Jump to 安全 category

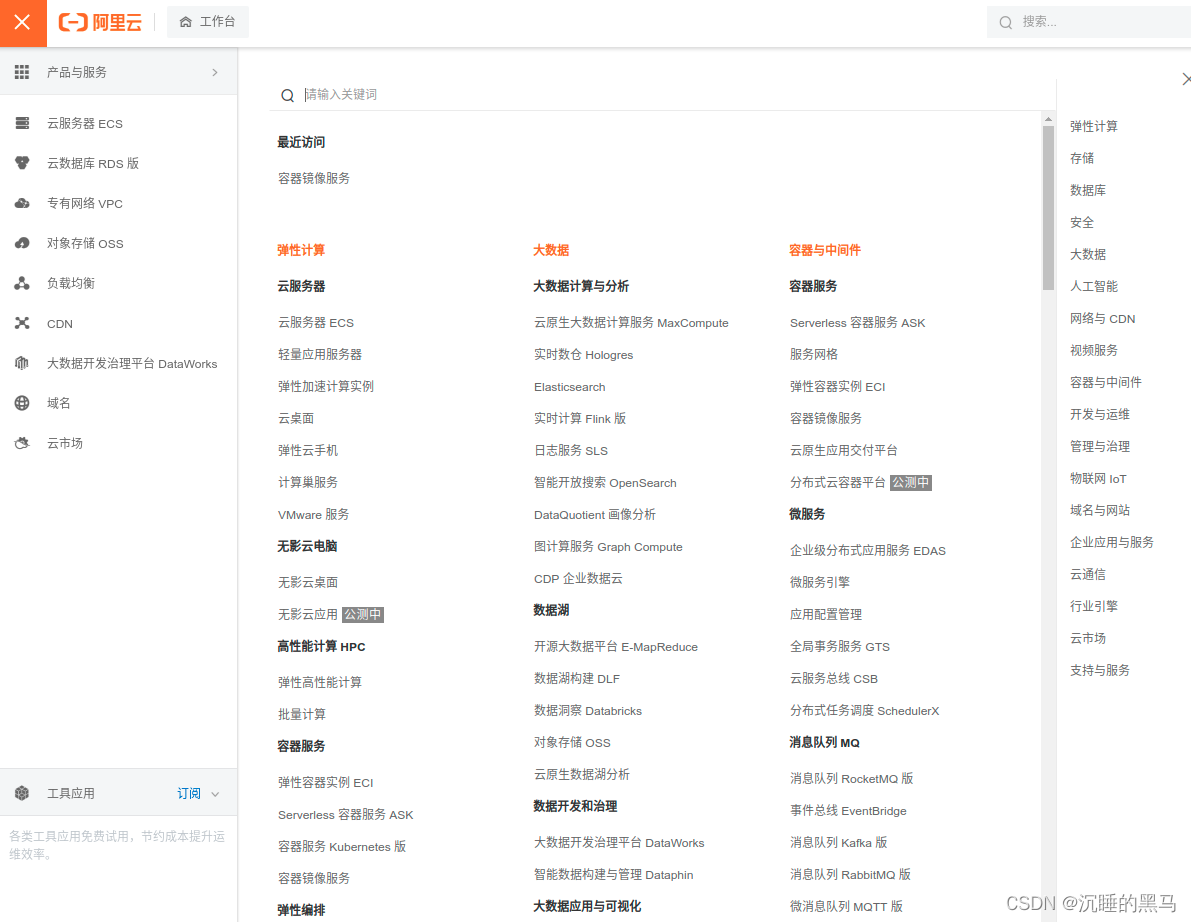point(1082,223)
